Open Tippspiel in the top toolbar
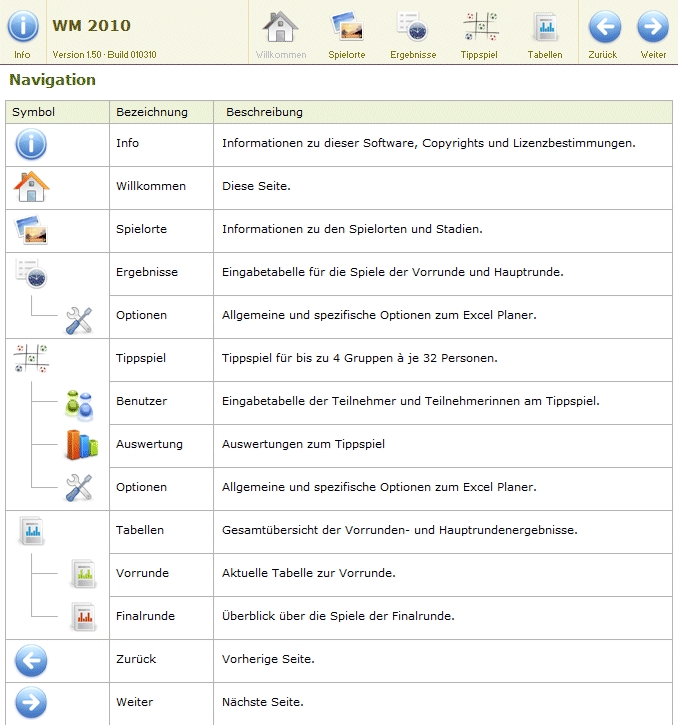The image size is (678, 725). 479,27
